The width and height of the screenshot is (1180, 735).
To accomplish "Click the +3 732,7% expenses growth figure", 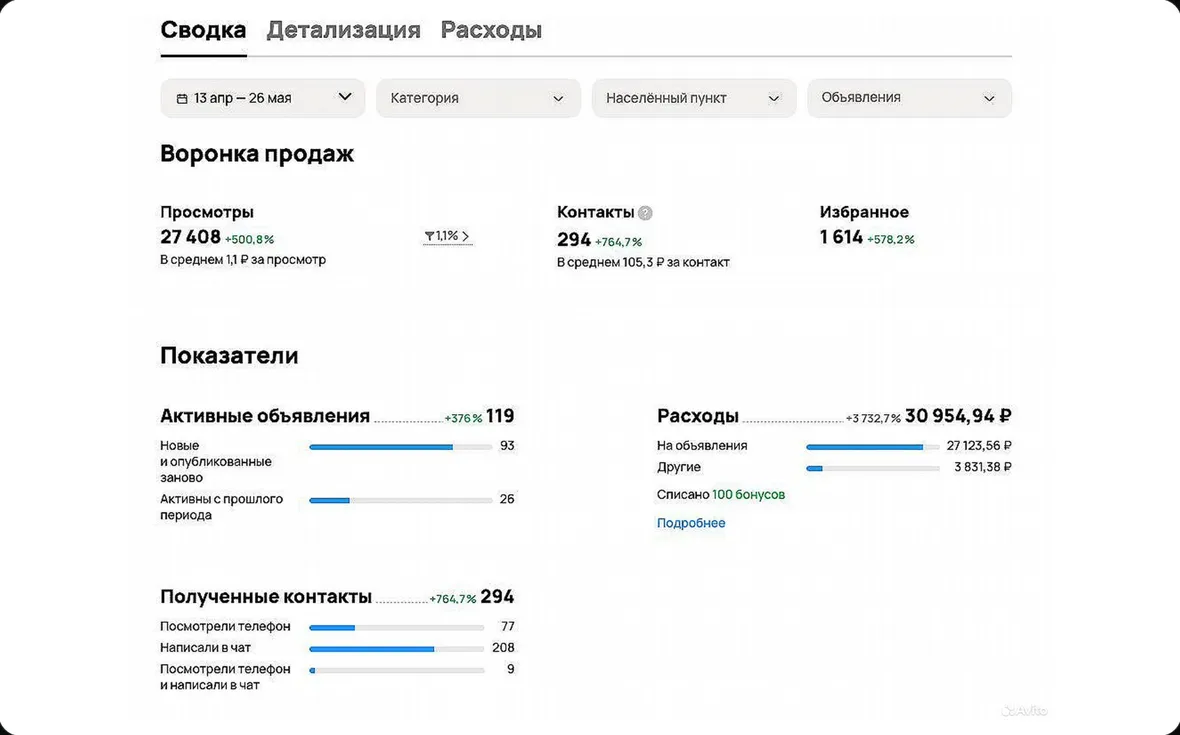I will tap(873, 418).
